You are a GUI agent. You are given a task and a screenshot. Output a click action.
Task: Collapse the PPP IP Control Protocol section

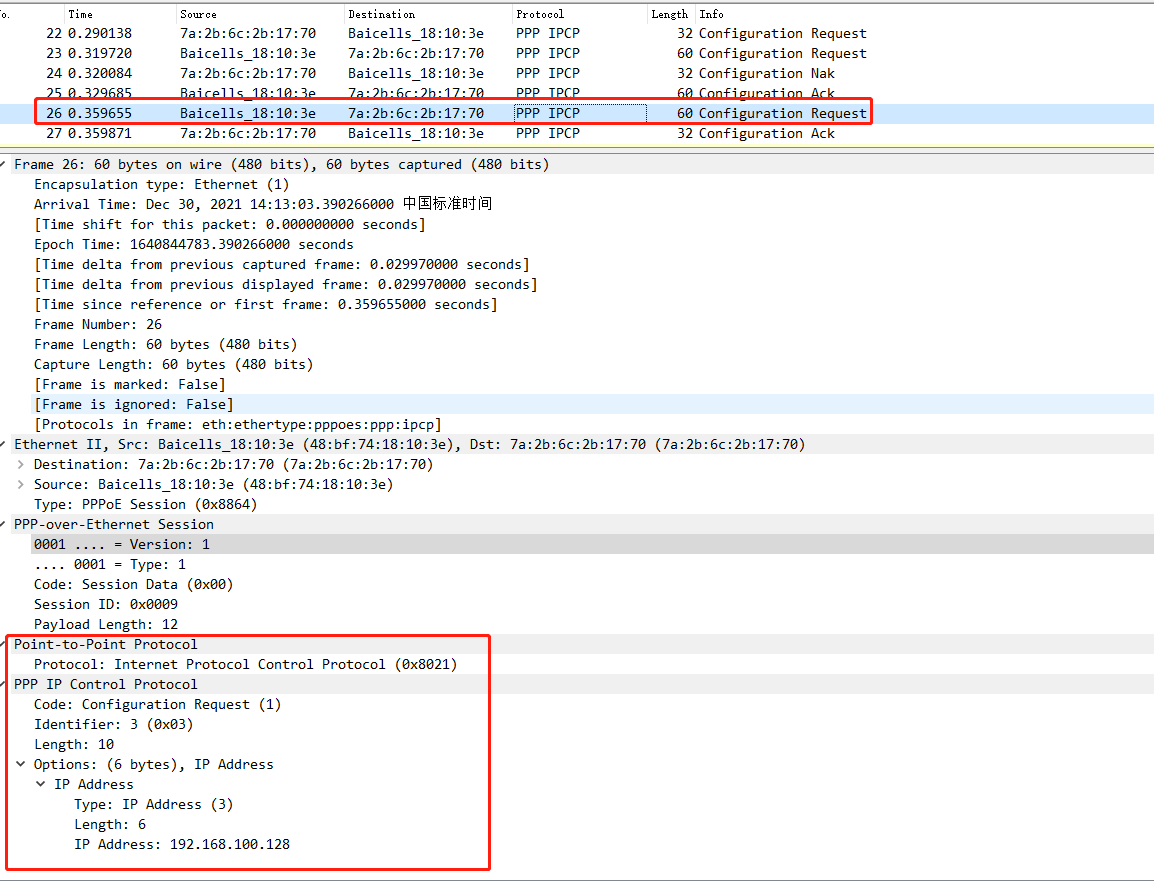tap(4, 684)
